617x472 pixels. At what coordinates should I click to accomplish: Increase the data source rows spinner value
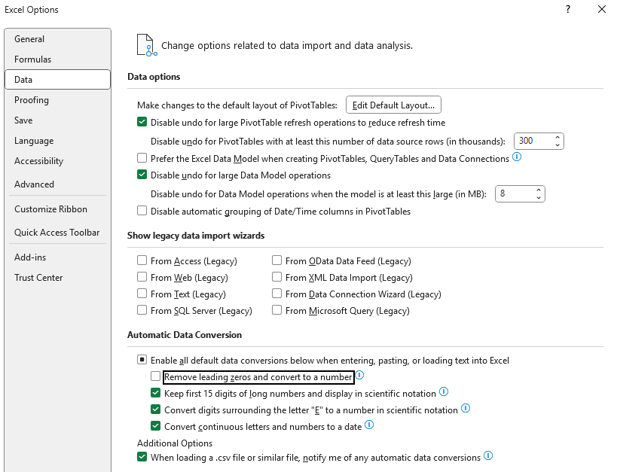pos(557,138)
